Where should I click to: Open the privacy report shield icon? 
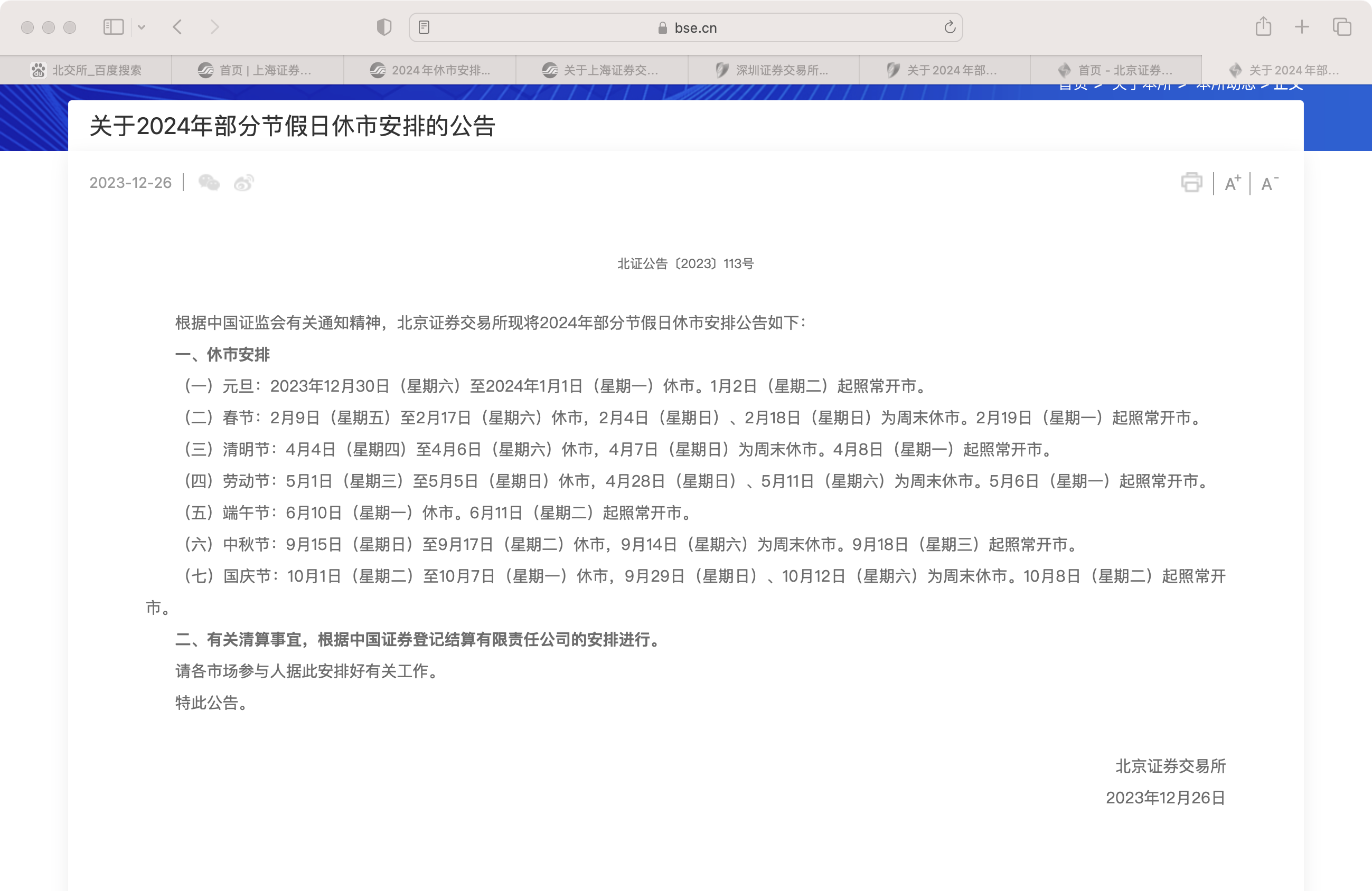(384, 27)
